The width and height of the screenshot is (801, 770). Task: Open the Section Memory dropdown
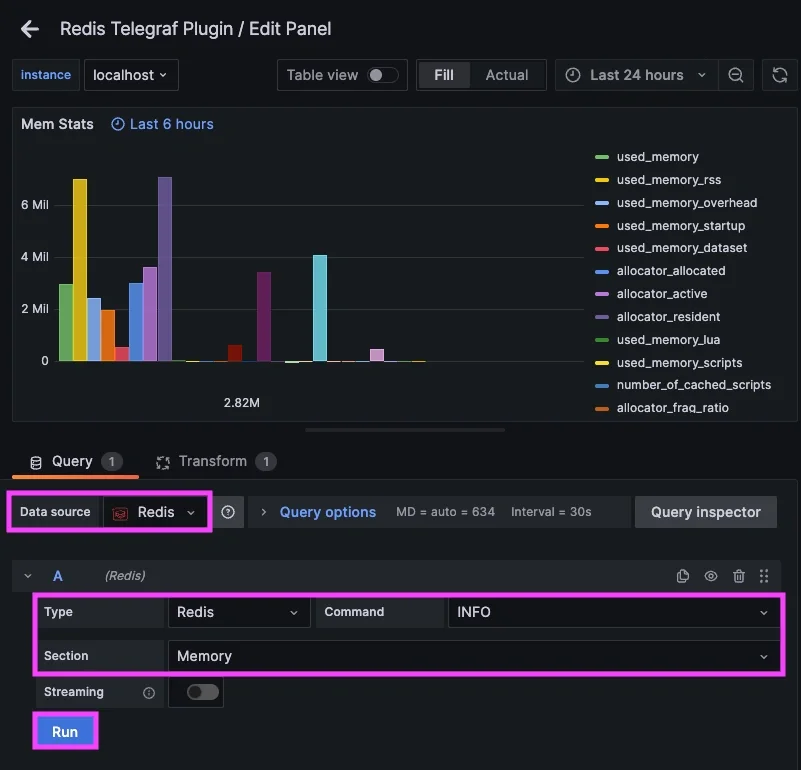click(x=471, y=656)
